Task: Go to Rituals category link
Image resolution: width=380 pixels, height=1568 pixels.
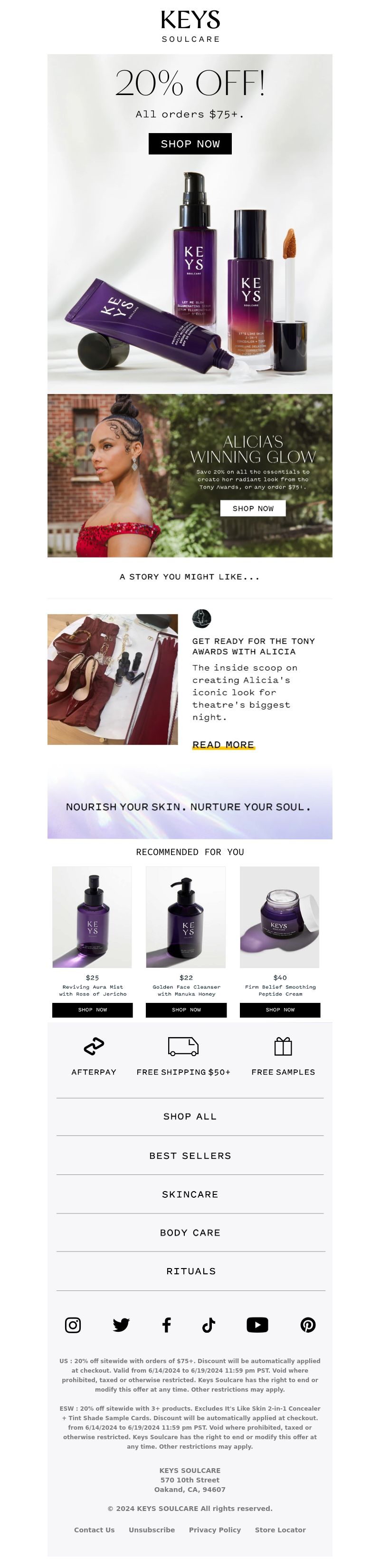Action: coord(191,1271)
